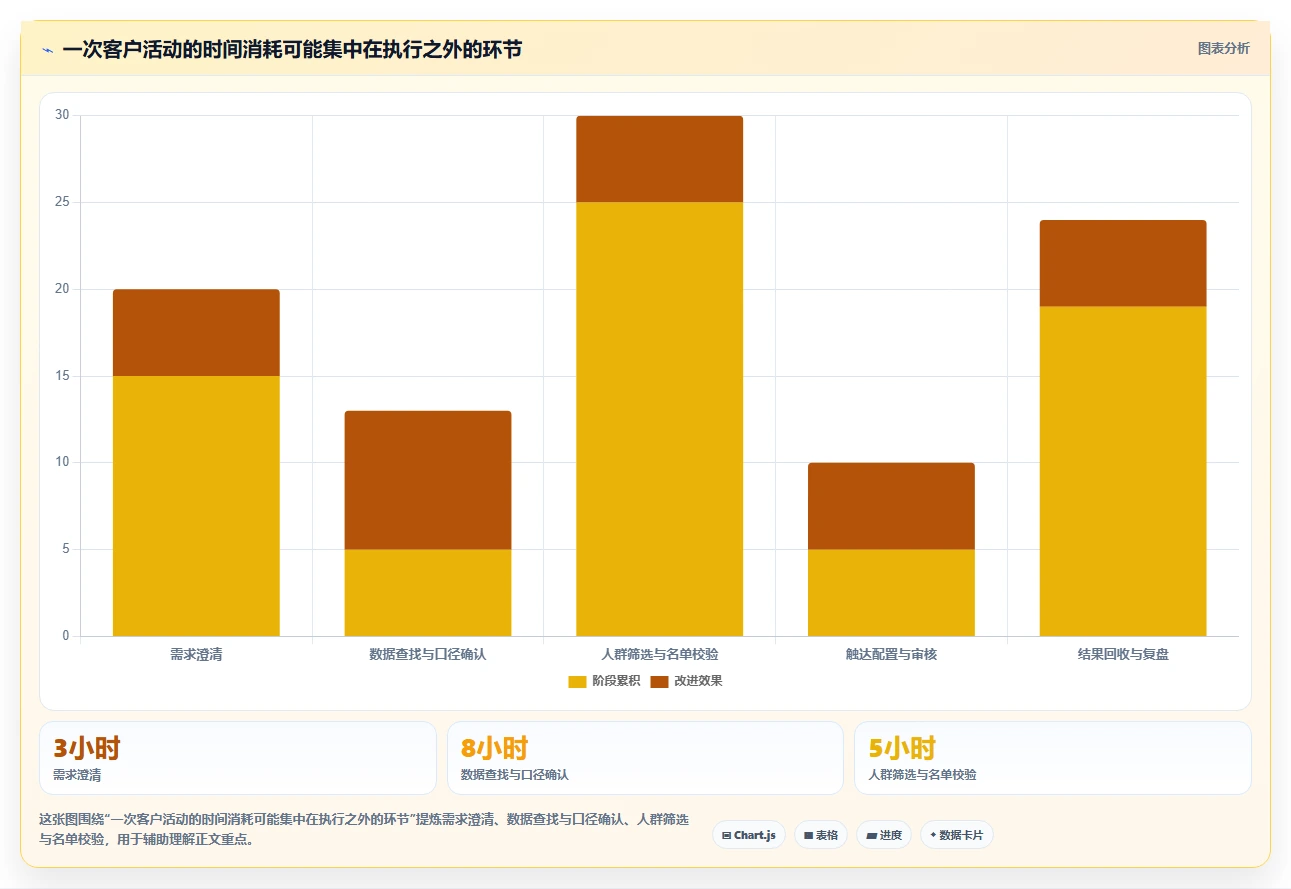Click the 10 y-axis tick label
Image resolution: width=1291 pixels, height=889 pixels.
point(62,462)
